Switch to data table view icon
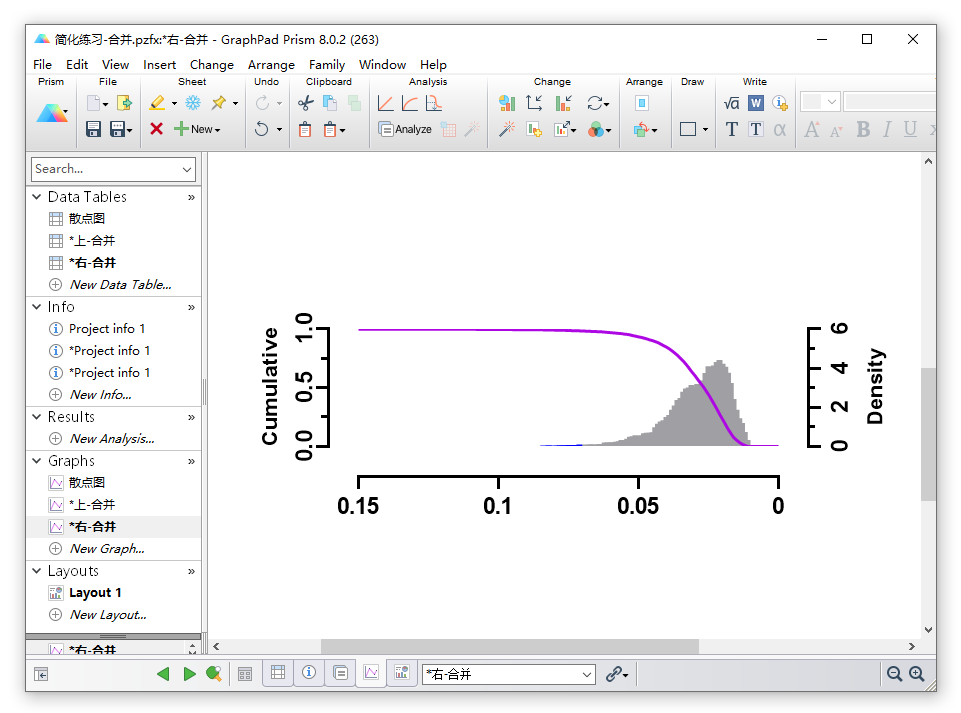Viewport: 961px width, 713px height. point(278,673)
